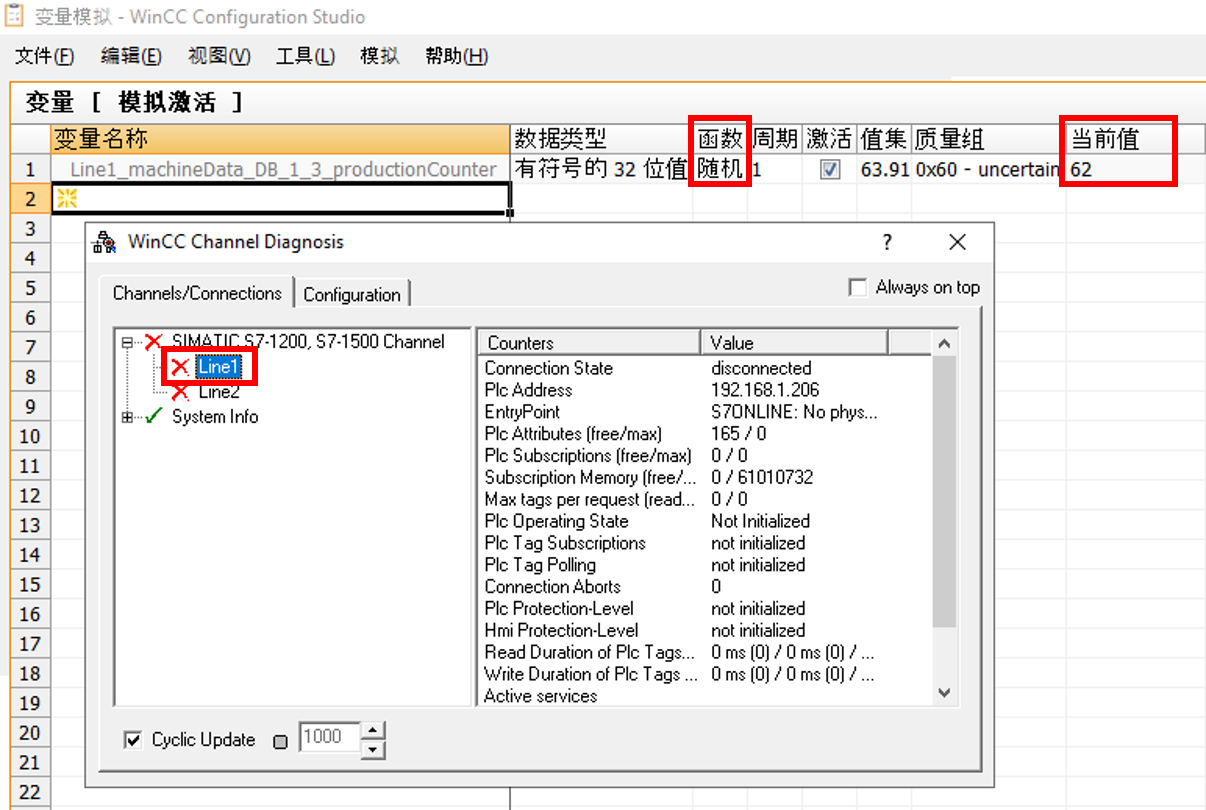Open the 文件(F) menu
Screen dimensions: 1206x810
45,56
